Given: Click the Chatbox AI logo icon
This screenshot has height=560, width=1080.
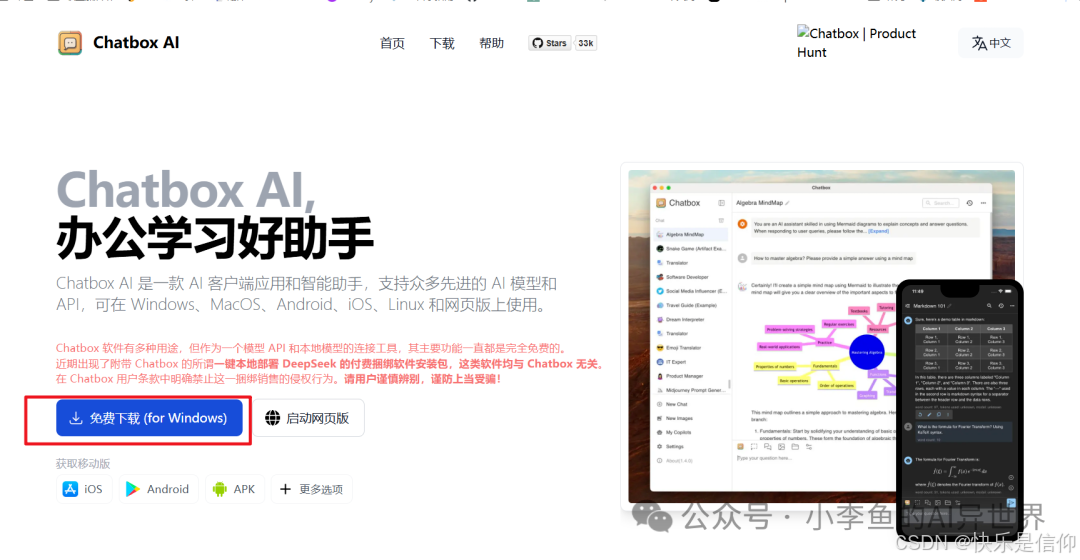Looking at the screenshot, I should pos(70,43).
